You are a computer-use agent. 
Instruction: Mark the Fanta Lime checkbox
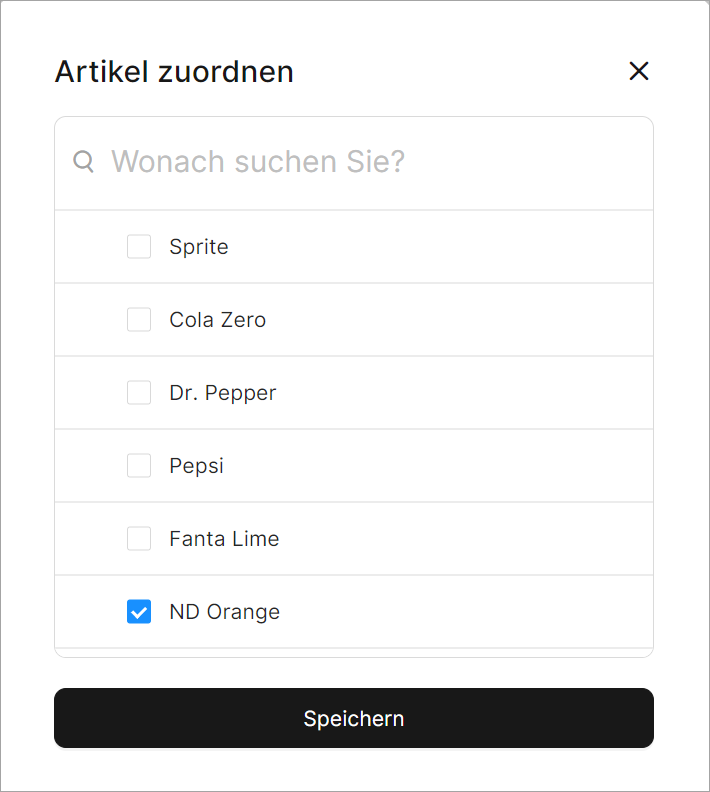139,539
